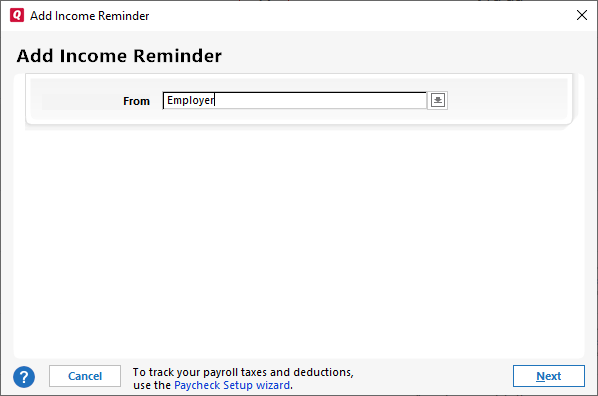Click the large Add Income Reminder heading

coord(119,56)
